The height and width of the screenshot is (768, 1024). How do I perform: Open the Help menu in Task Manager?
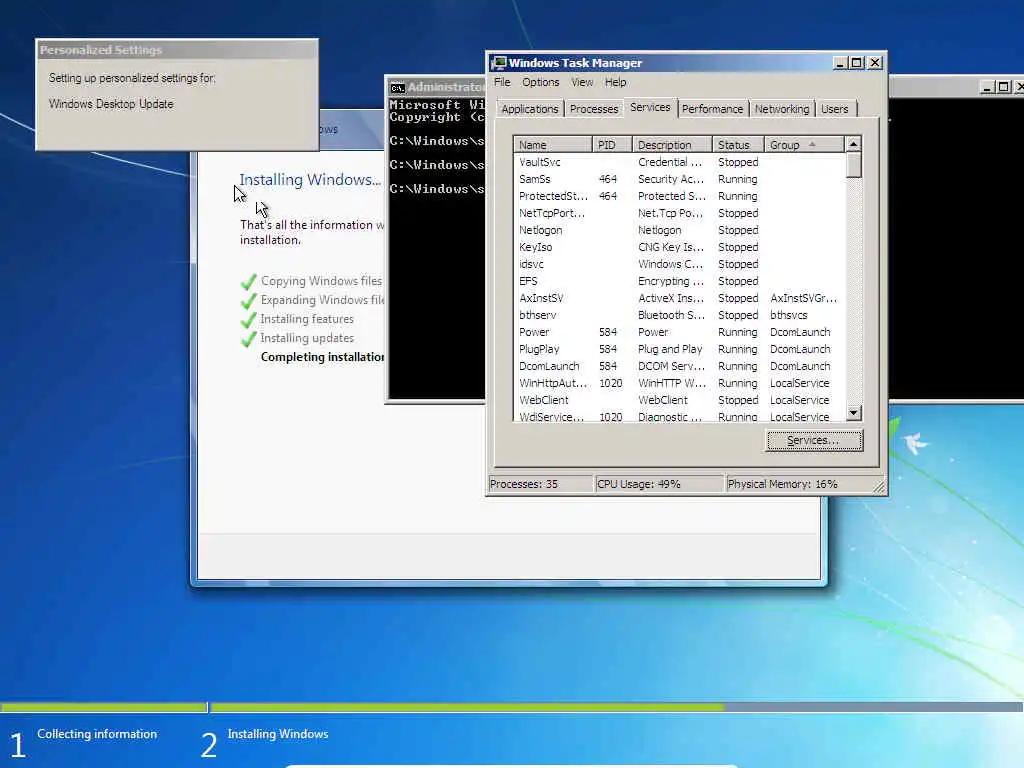(x=615, y=82)
